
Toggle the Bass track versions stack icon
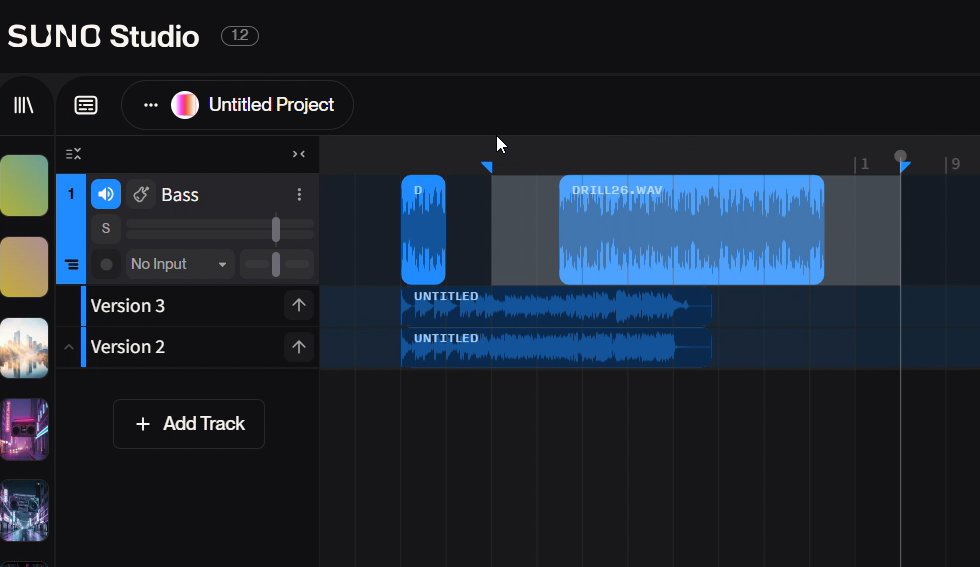(x=71, y=265)
